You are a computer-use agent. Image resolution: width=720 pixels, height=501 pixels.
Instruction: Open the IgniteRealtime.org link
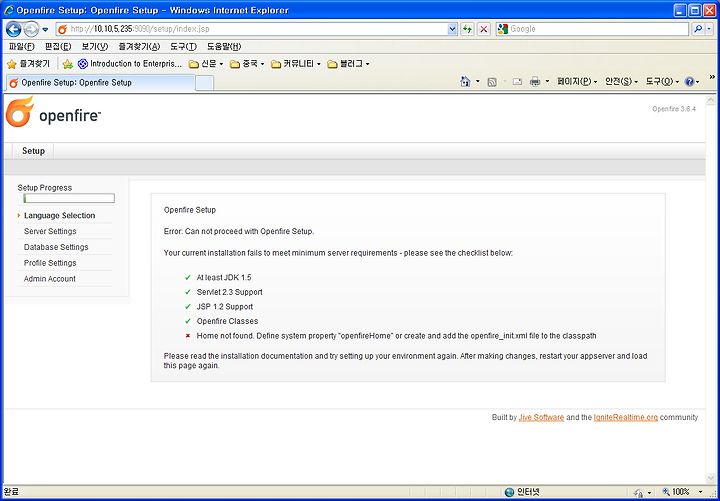(625, 417)
